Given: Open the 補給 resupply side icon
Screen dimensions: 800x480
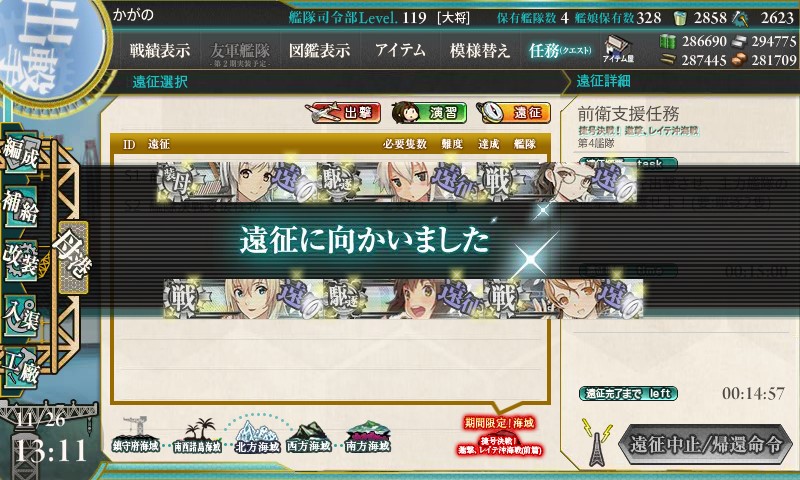Looking at the screenshot, I should [x=21, y=206].
